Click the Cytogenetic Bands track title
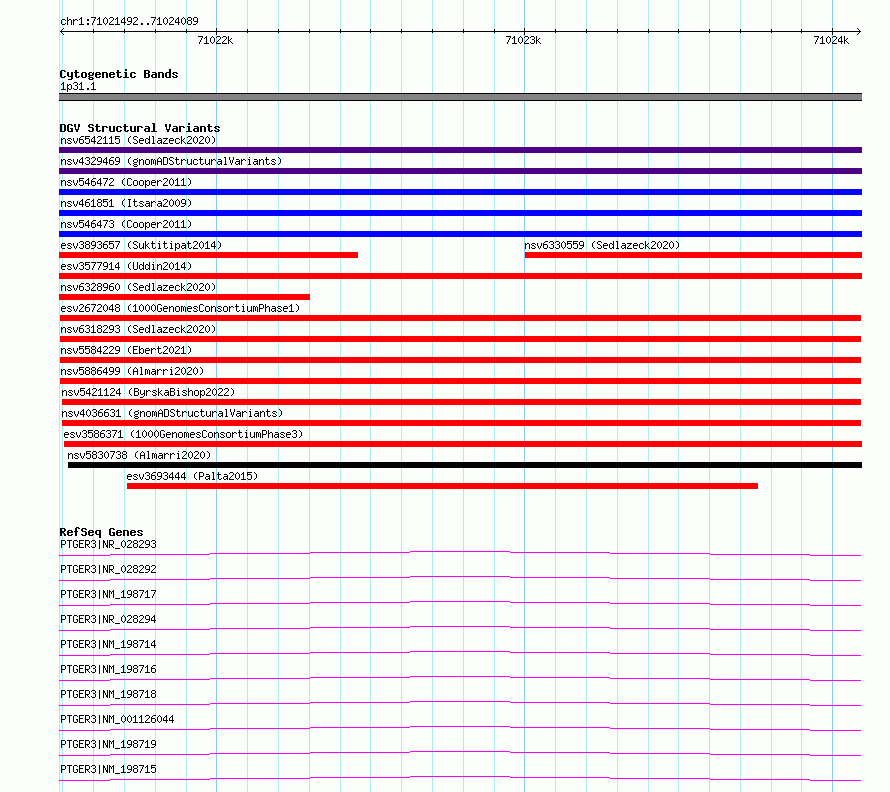This screenshot has height=792, width=890. (x=119, y=74)
